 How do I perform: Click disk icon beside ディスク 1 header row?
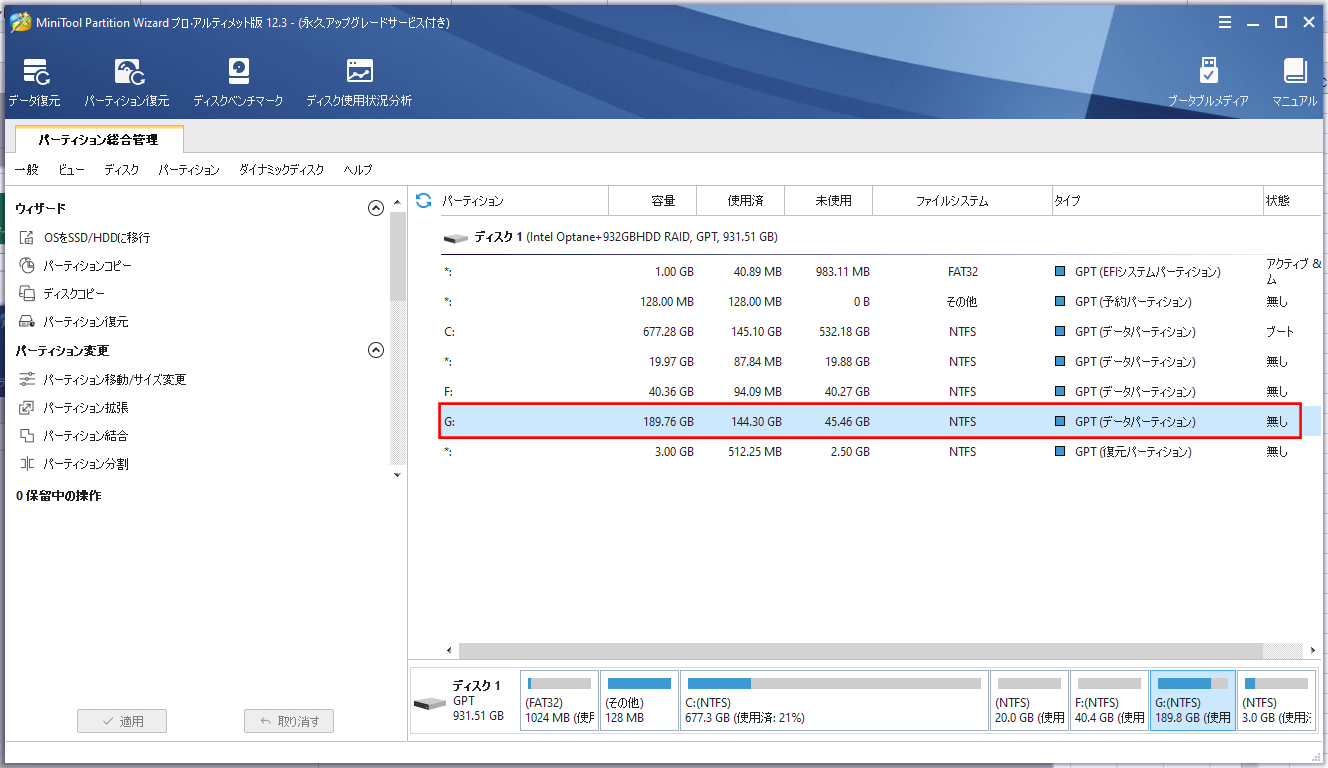(x=455, y=238)
